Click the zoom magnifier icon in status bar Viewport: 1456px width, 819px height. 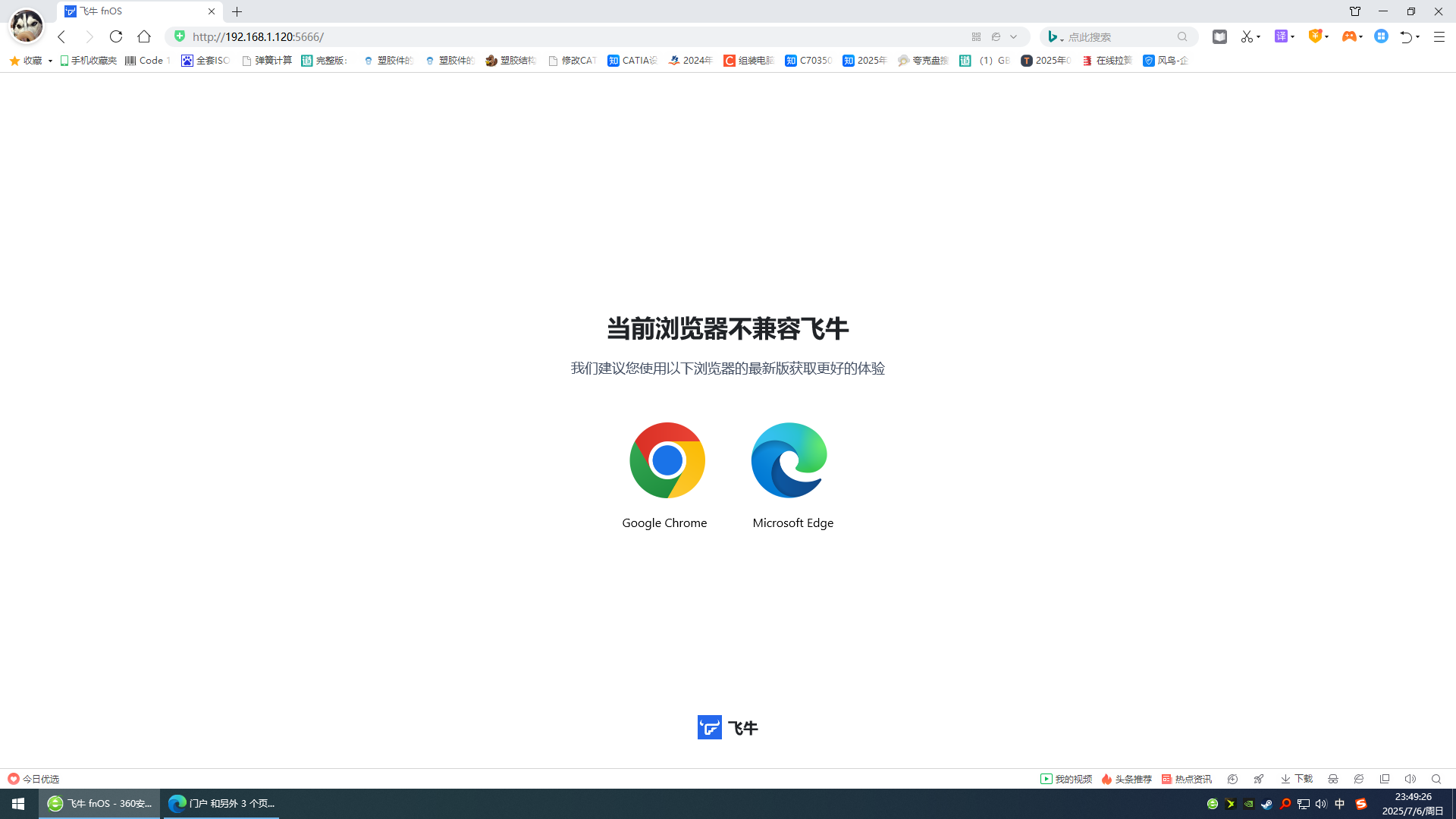pos(1436,779)
